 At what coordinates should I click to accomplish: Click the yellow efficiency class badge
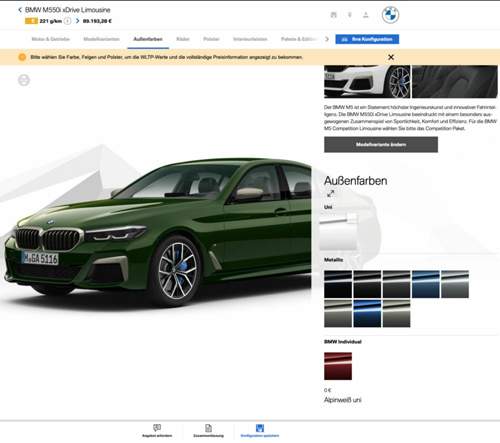tap(31, 21)
